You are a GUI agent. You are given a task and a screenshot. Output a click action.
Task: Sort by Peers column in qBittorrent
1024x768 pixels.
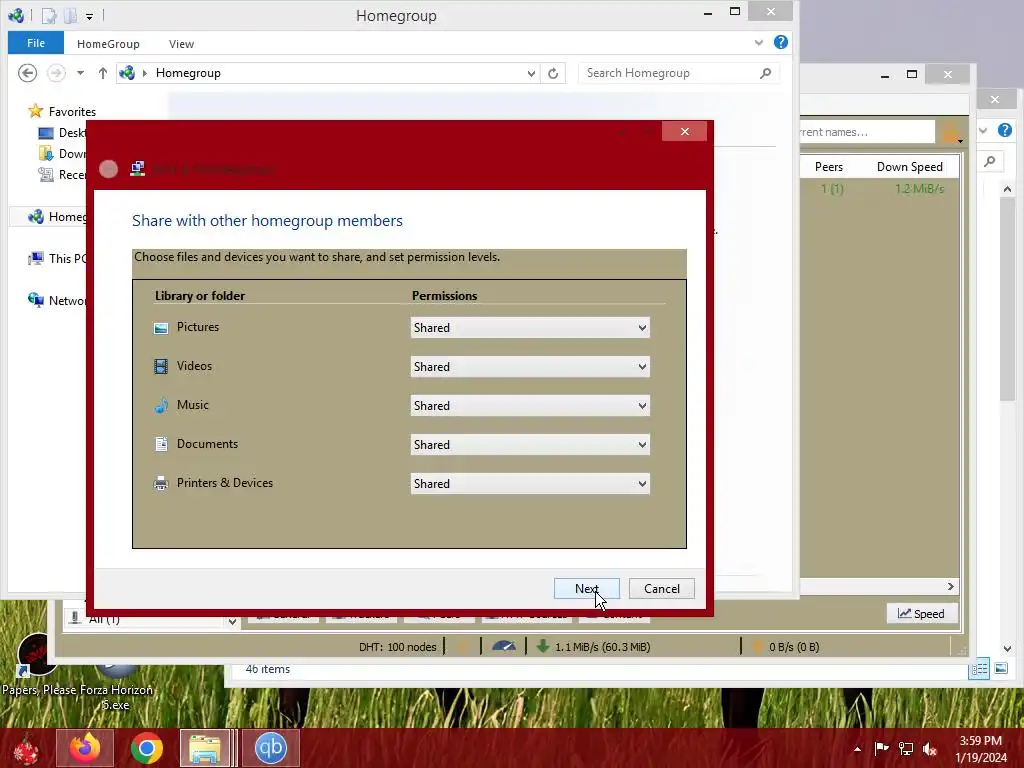(x=829, y=167)
